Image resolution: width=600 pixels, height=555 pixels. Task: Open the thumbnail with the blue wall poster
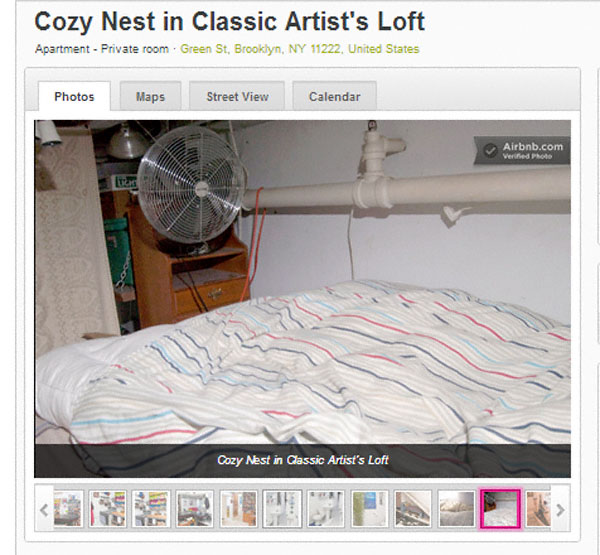(369, 509)
